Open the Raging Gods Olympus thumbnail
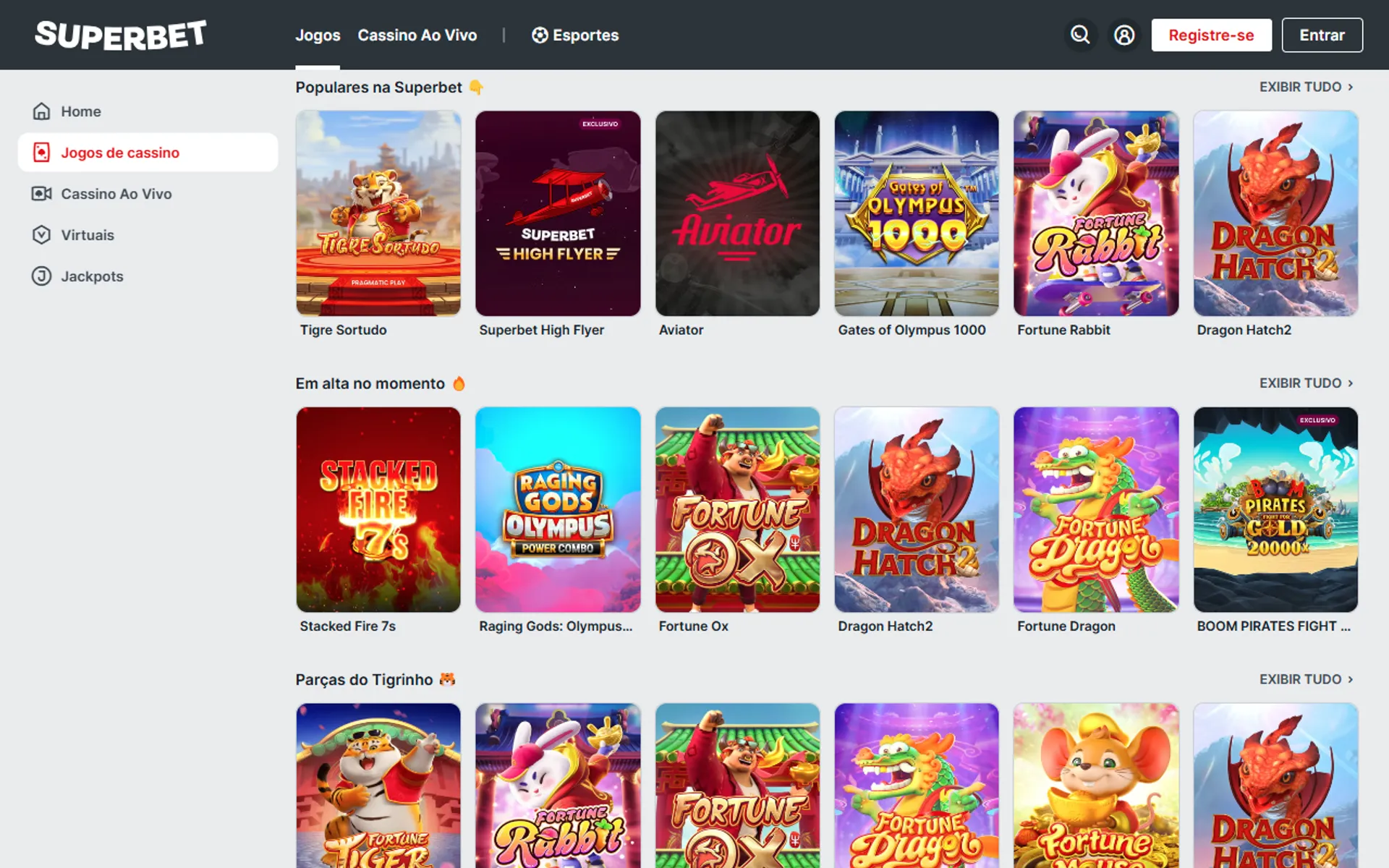The image size is (1389, 868). pos(558,510)
